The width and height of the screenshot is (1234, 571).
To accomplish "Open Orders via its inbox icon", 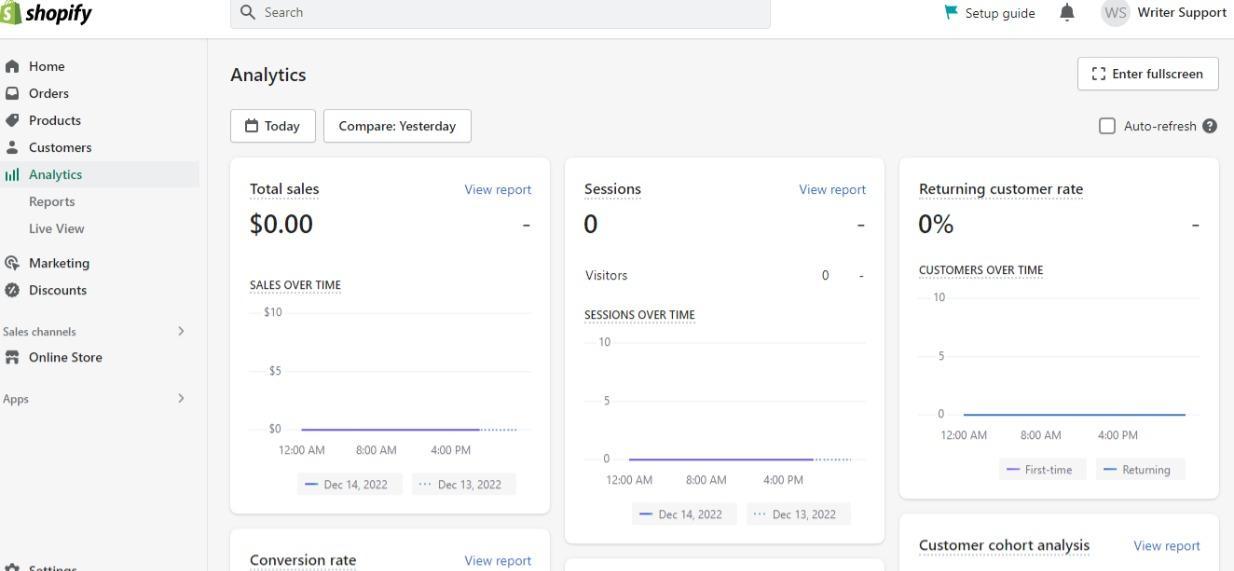I will [x=12, y=94].
